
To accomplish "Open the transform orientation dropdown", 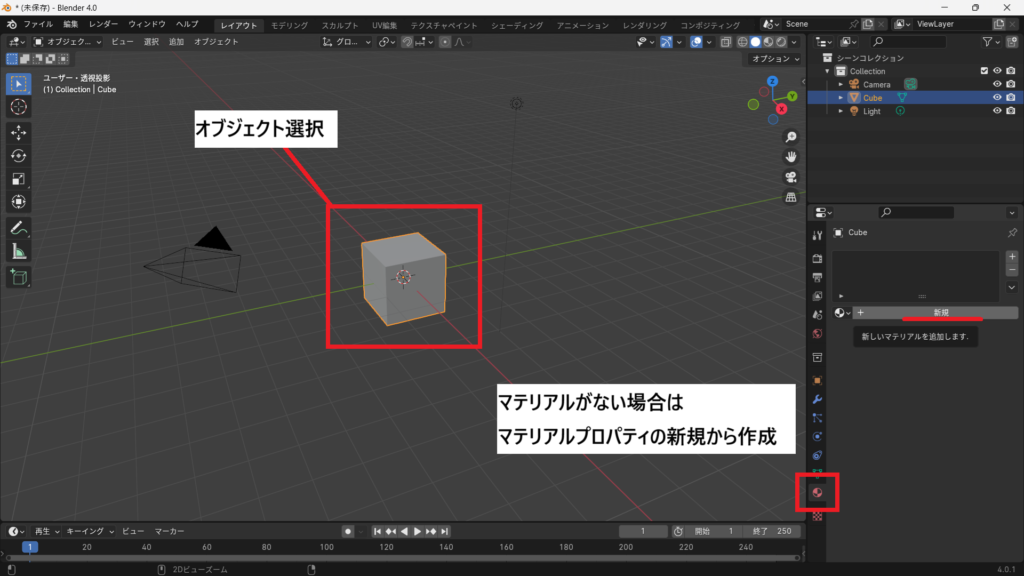I will tap(346, 42).
